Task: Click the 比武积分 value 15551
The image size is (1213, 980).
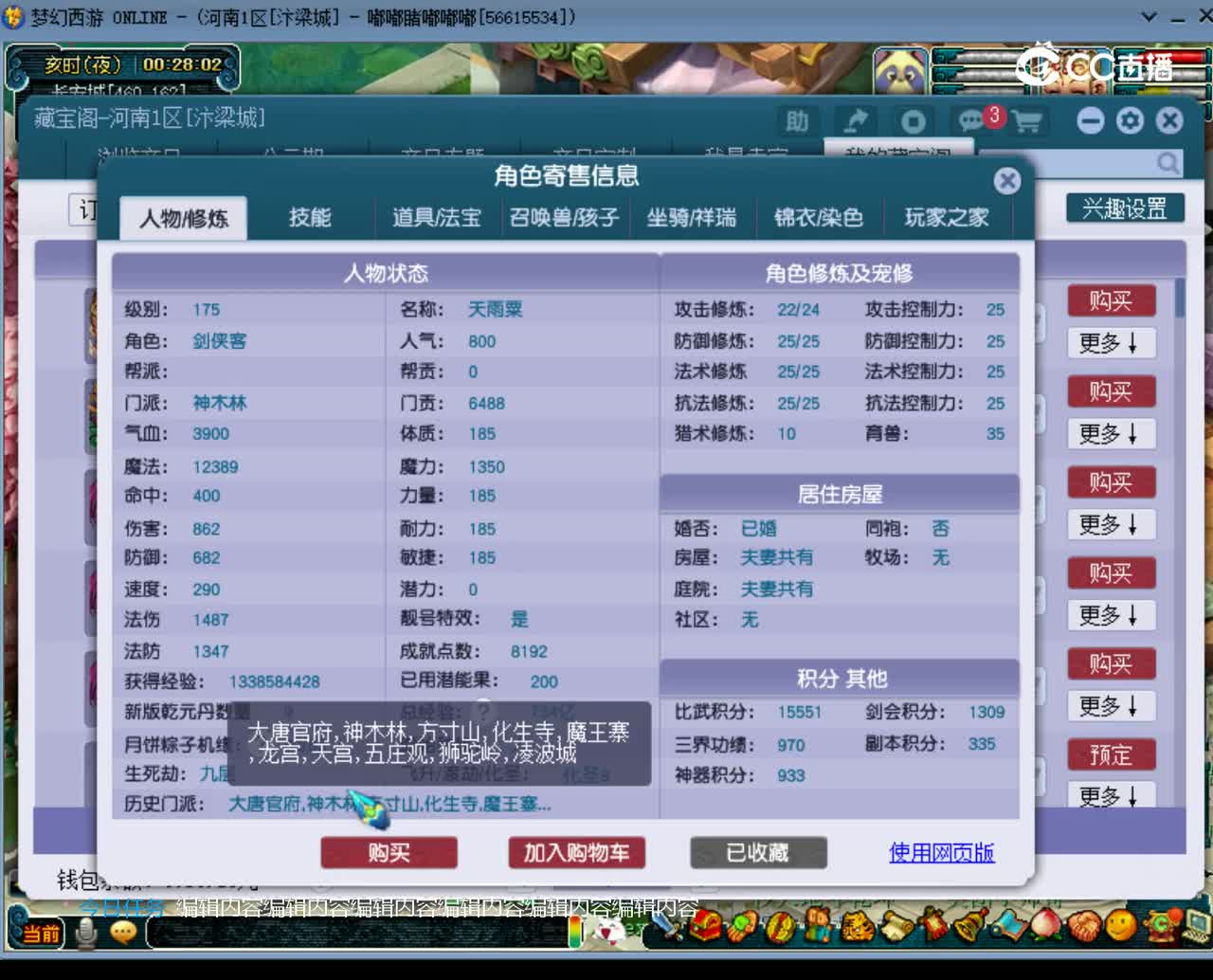Action: point(799,712)
